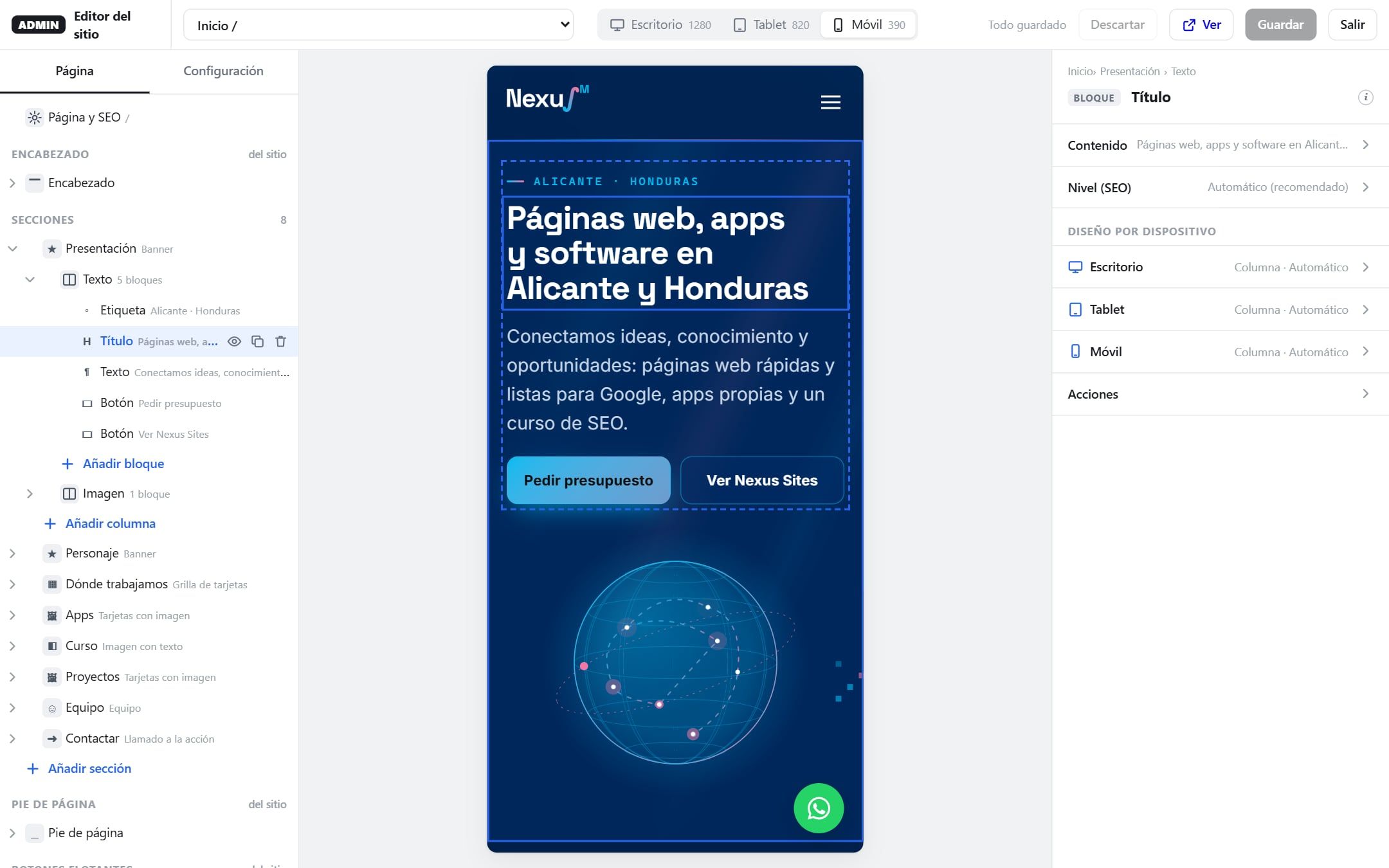Click the Pie de página footer icon
Viewport: 1389px width, 868px height.
pos(35,833)
